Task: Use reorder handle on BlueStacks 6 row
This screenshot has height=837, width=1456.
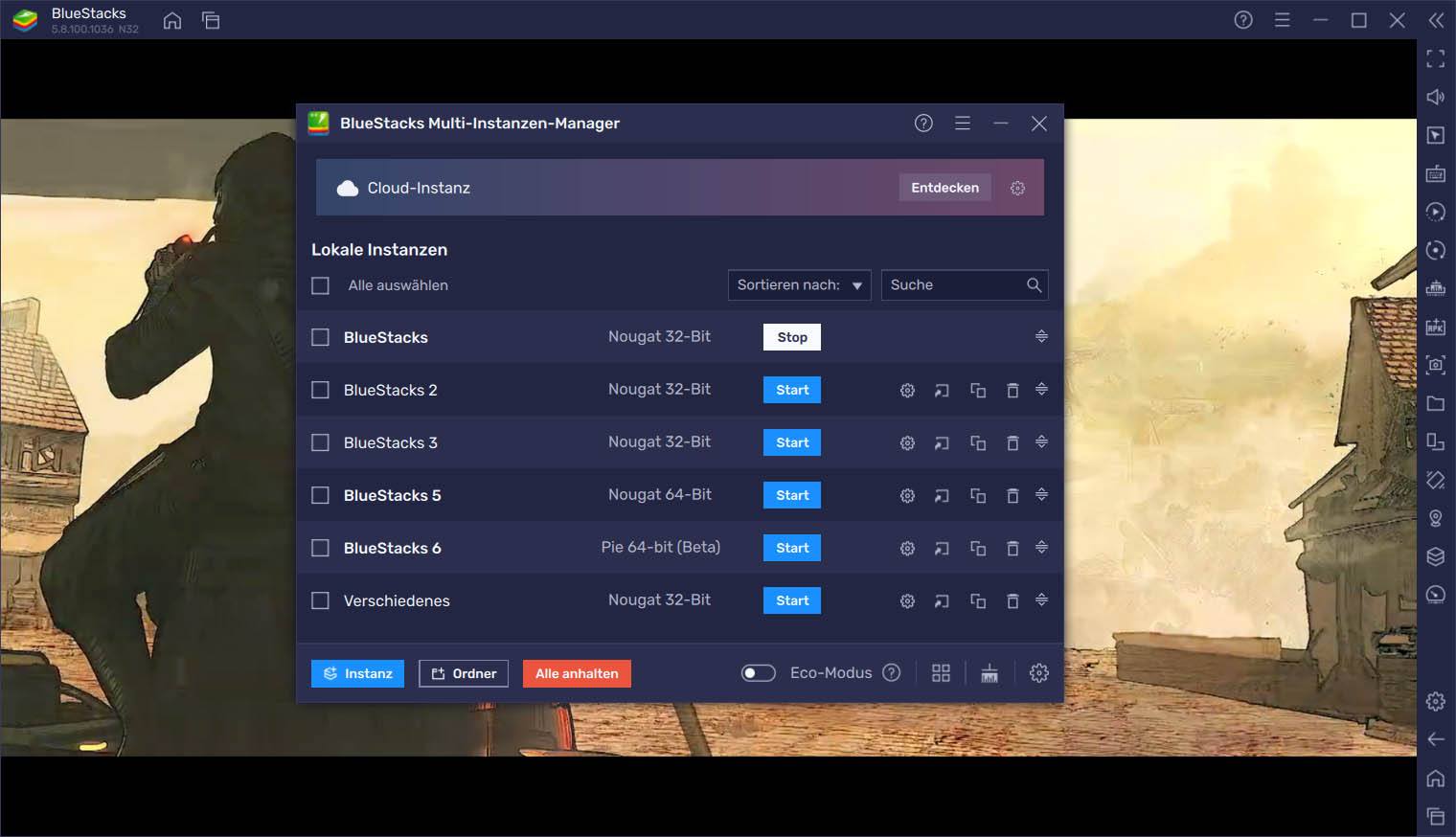Action: (x=1041, y=547)
